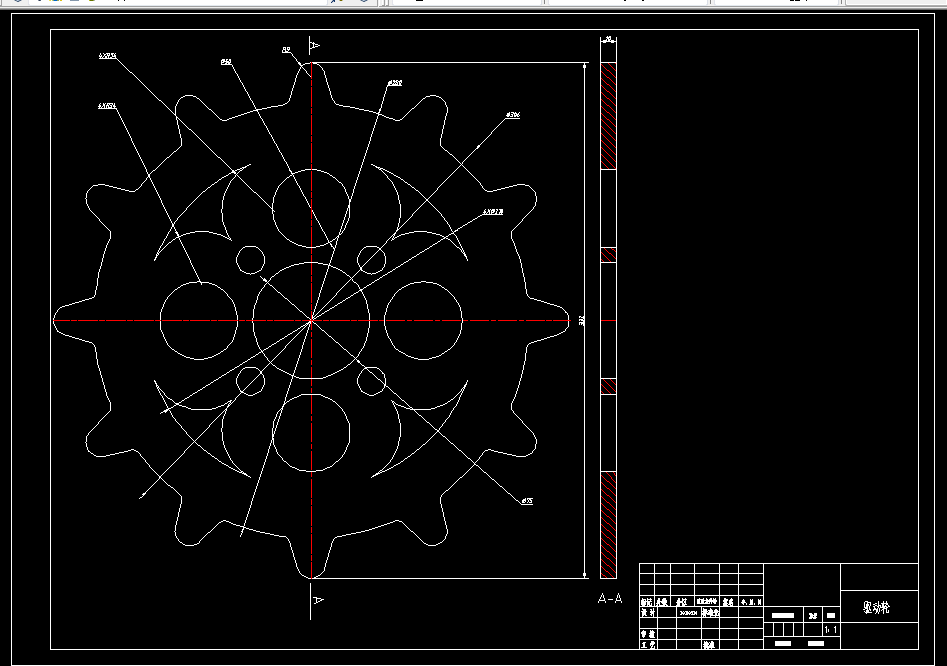The image size is (947, 666).
Task: Click the top long hatched area in section A-A
Action: pyautogui.click(x=608, y=115)
